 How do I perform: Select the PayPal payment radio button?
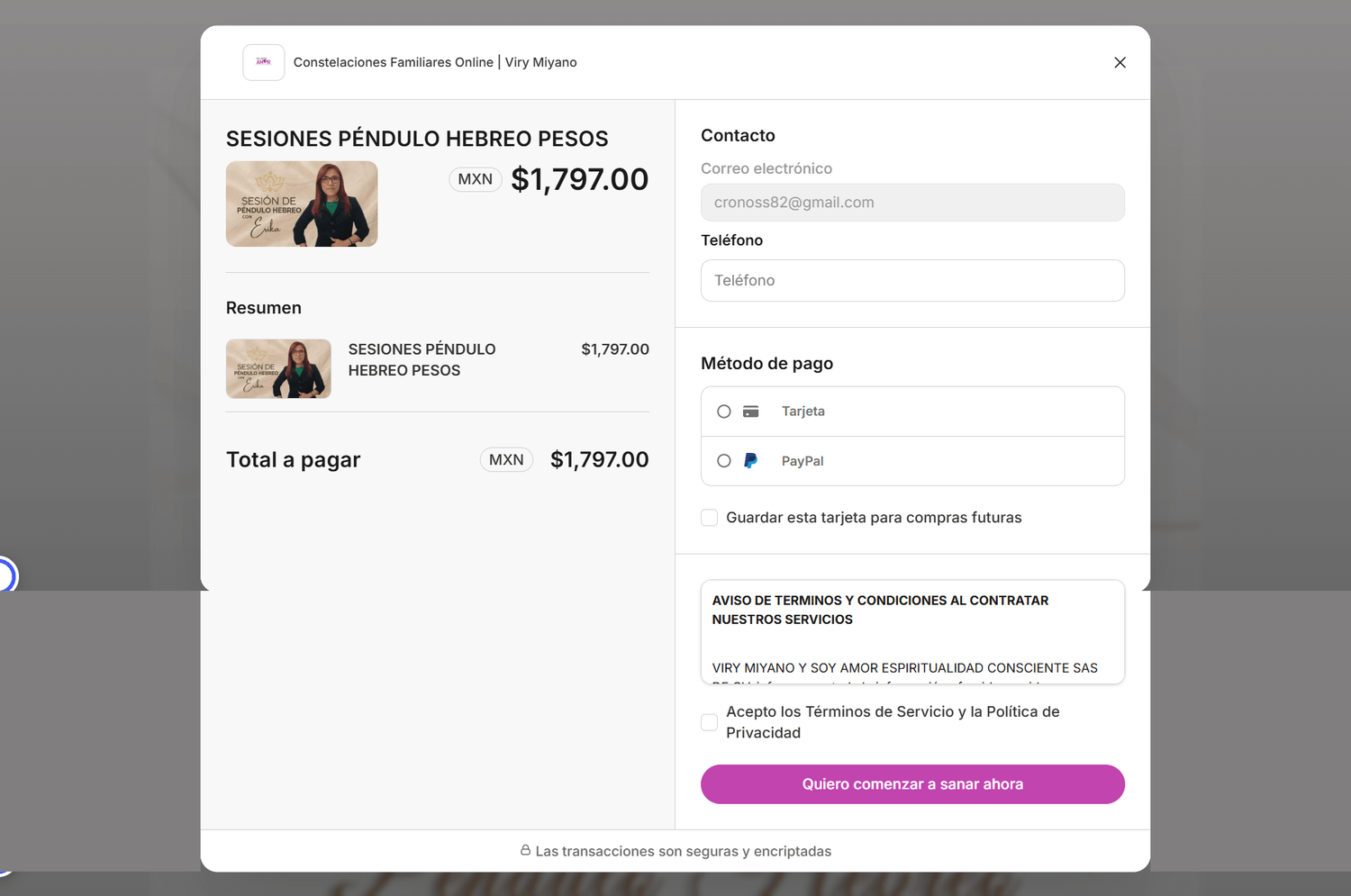tap(724, 461)
